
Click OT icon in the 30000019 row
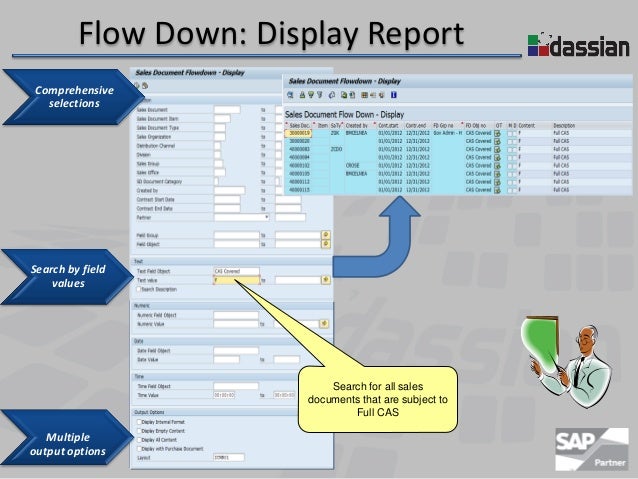point(498,133)
